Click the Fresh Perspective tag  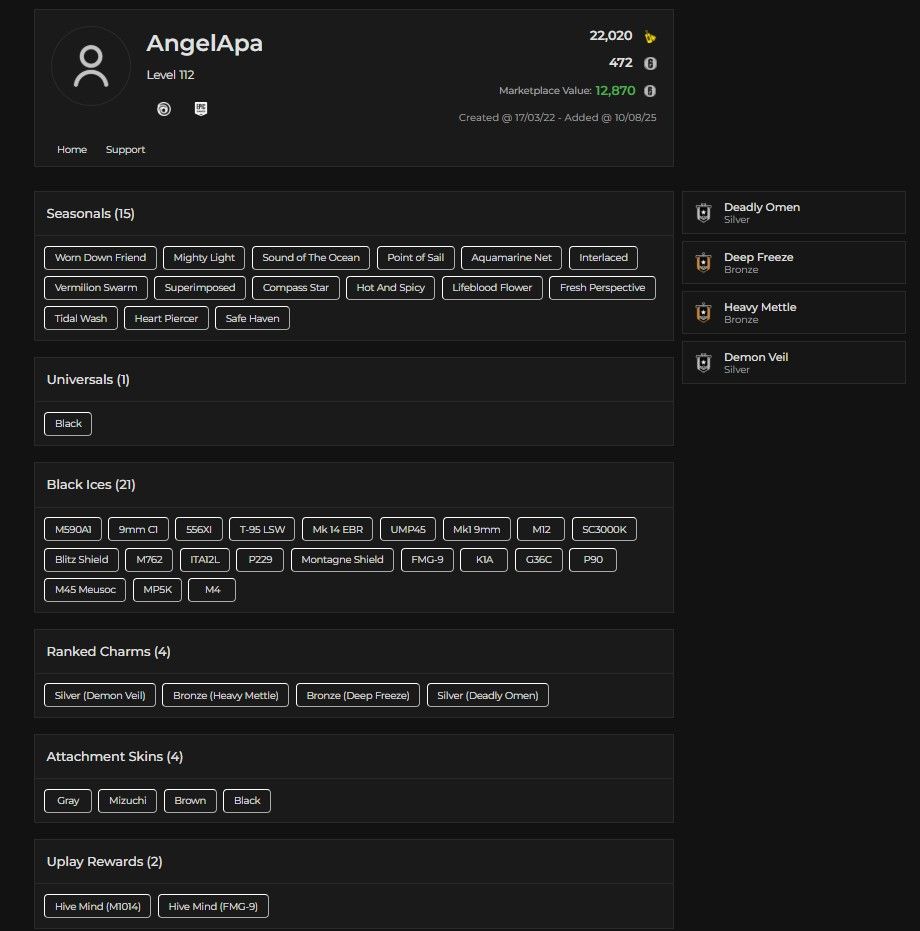click(602, 288)
